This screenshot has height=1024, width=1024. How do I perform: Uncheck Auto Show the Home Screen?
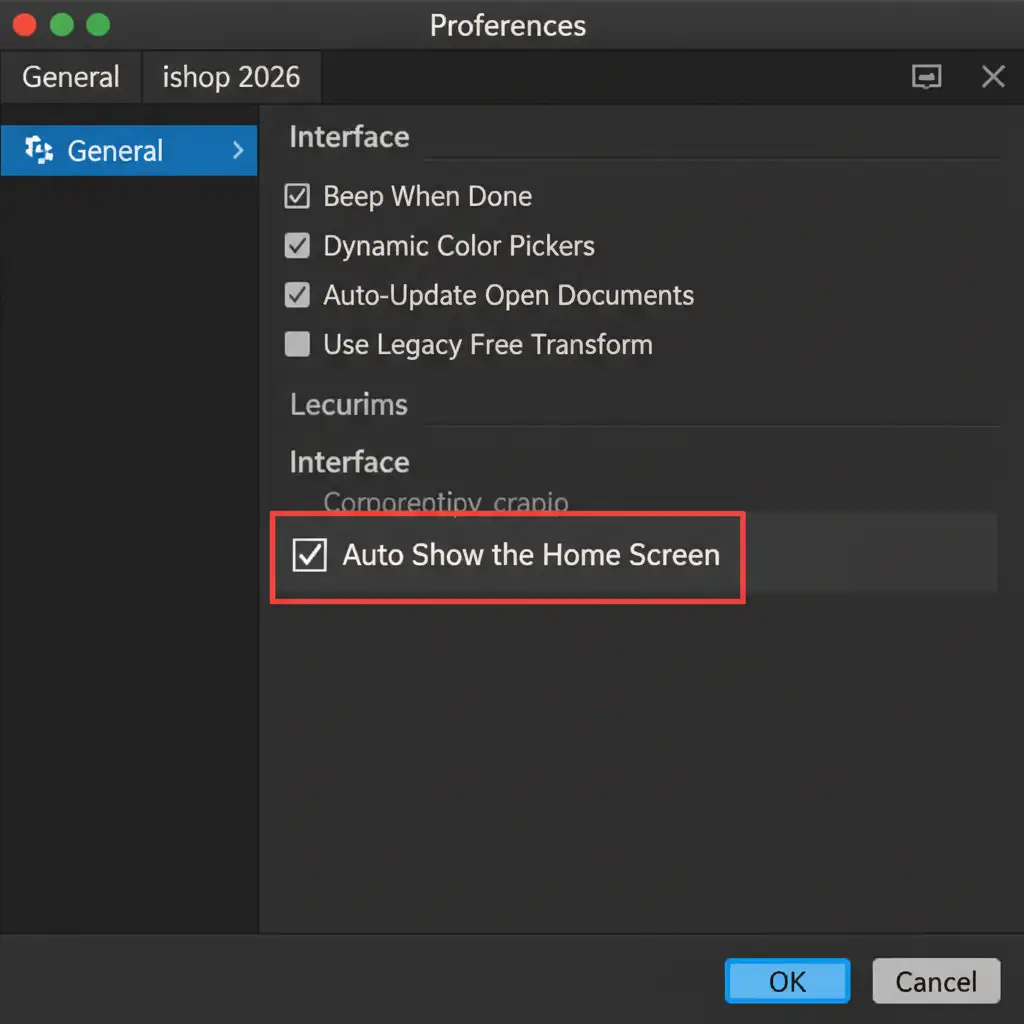coord(309,555)
